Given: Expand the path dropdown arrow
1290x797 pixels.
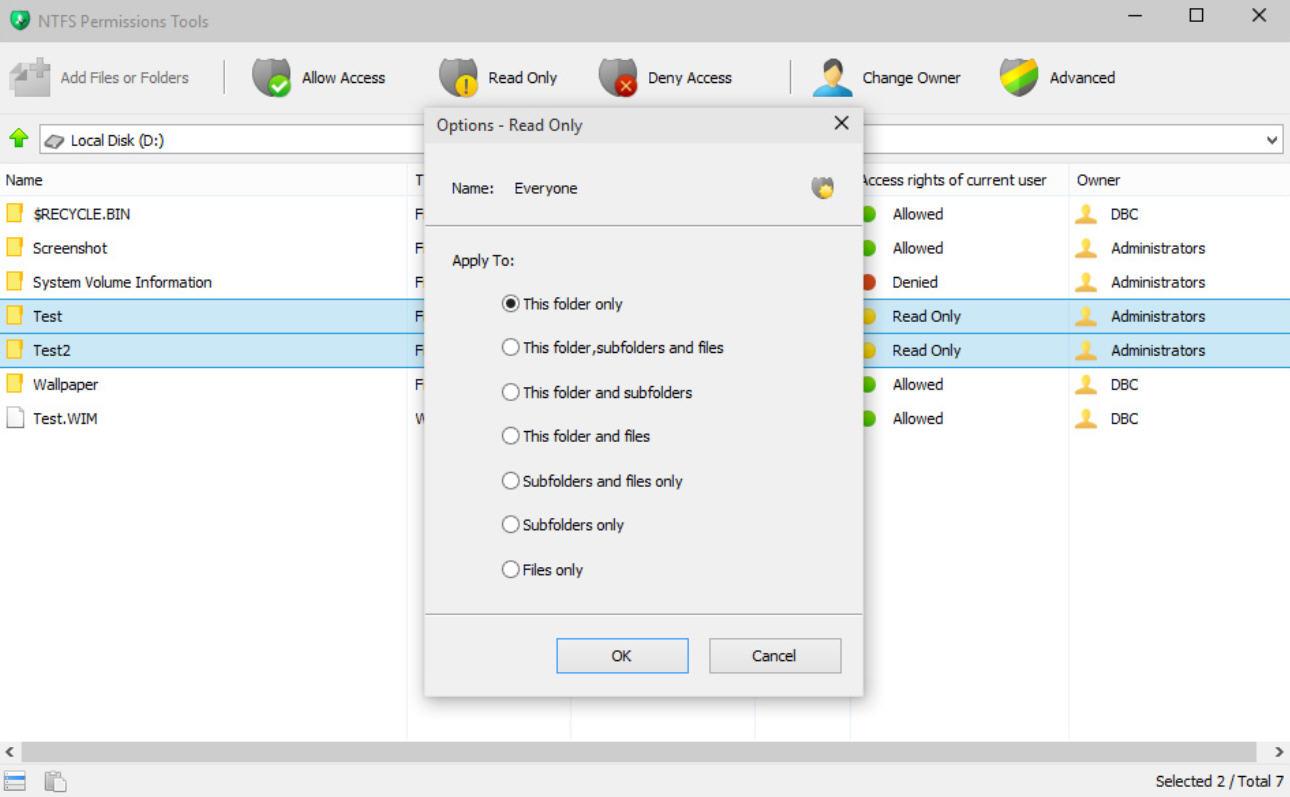Looking at the screenshot, I should pos(1272,140).
